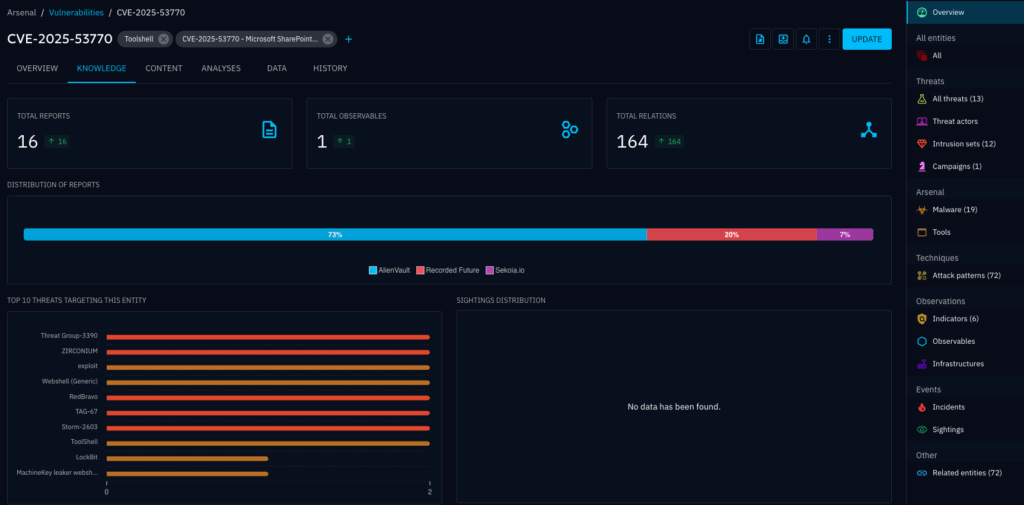Click the Threat Group-3390 chart bar
1024x505 pixels.
[x=268, y=337]
